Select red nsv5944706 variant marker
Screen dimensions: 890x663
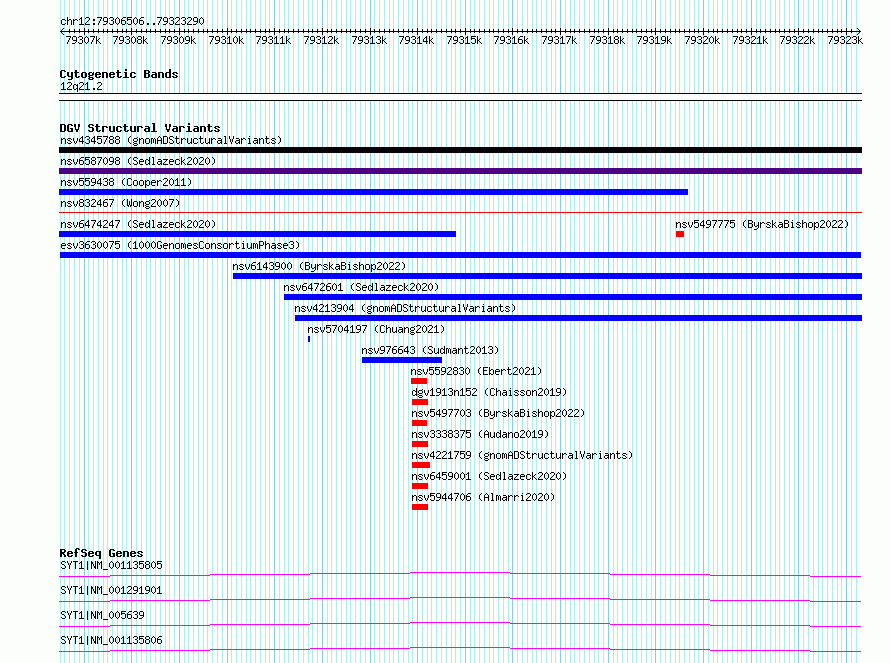420,507
